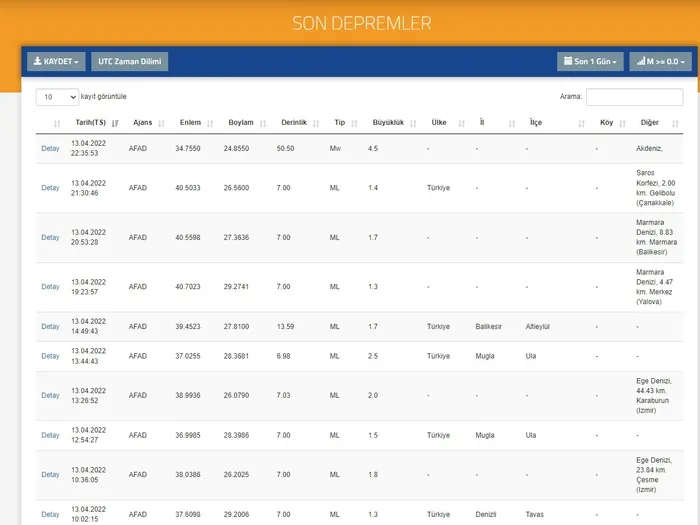Sort table by Ajans column
This screenshot has height=525, width=700.
(x=142, y=123)
